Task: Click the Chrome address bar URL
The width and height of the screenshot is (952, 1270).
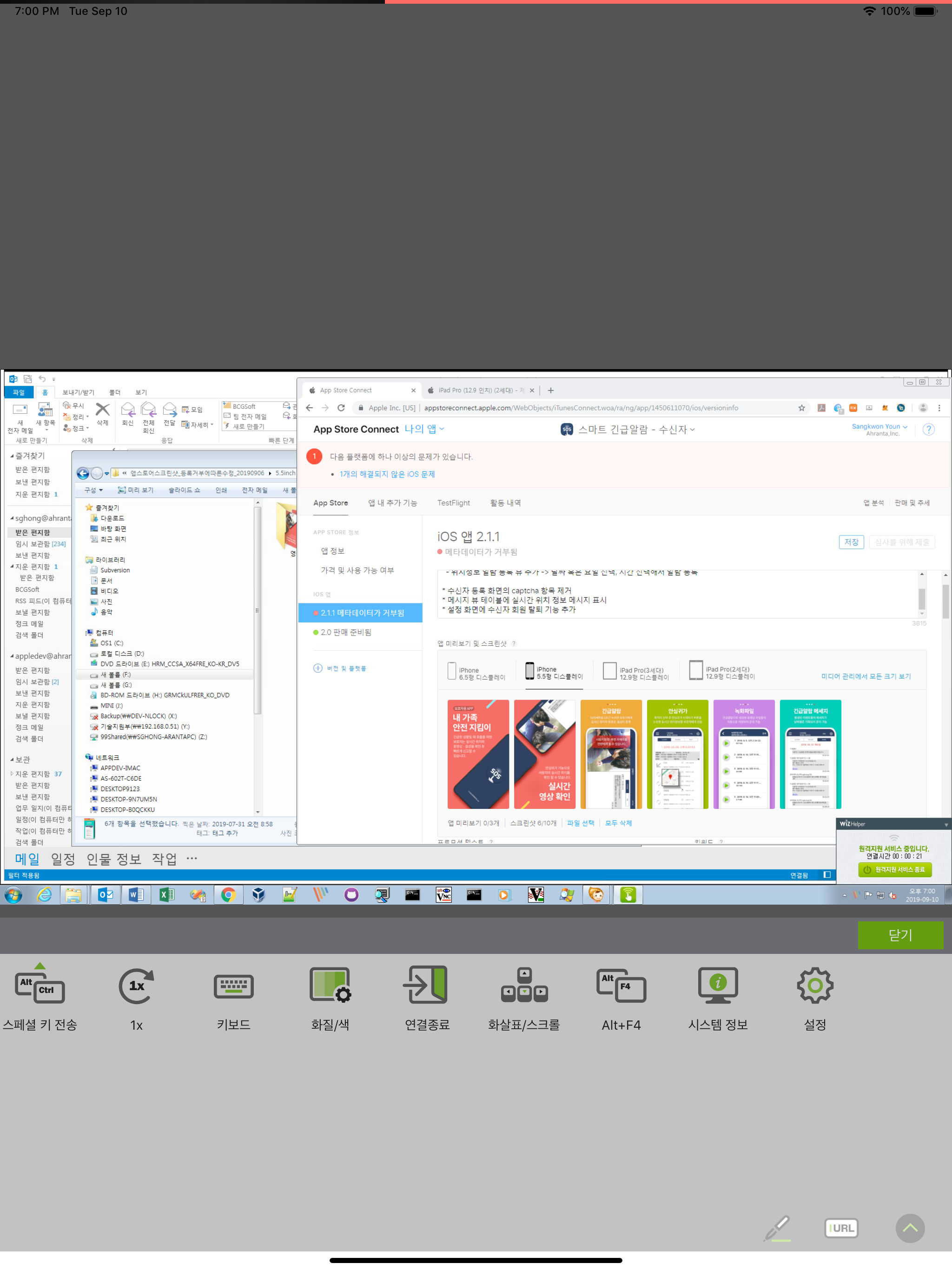Action: tap(581, 408)
